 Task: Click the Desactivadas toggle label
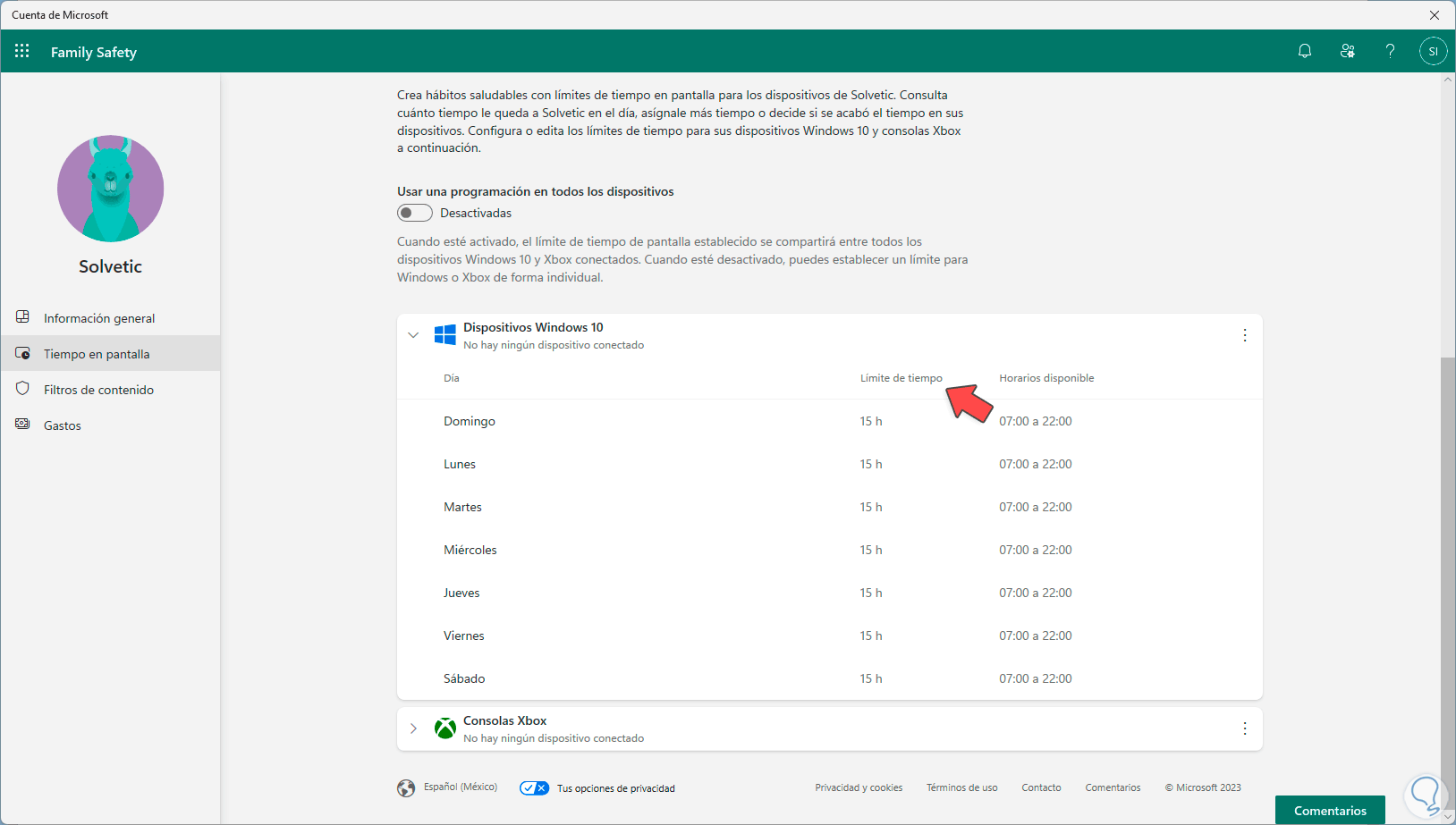(x=476, y=213)
